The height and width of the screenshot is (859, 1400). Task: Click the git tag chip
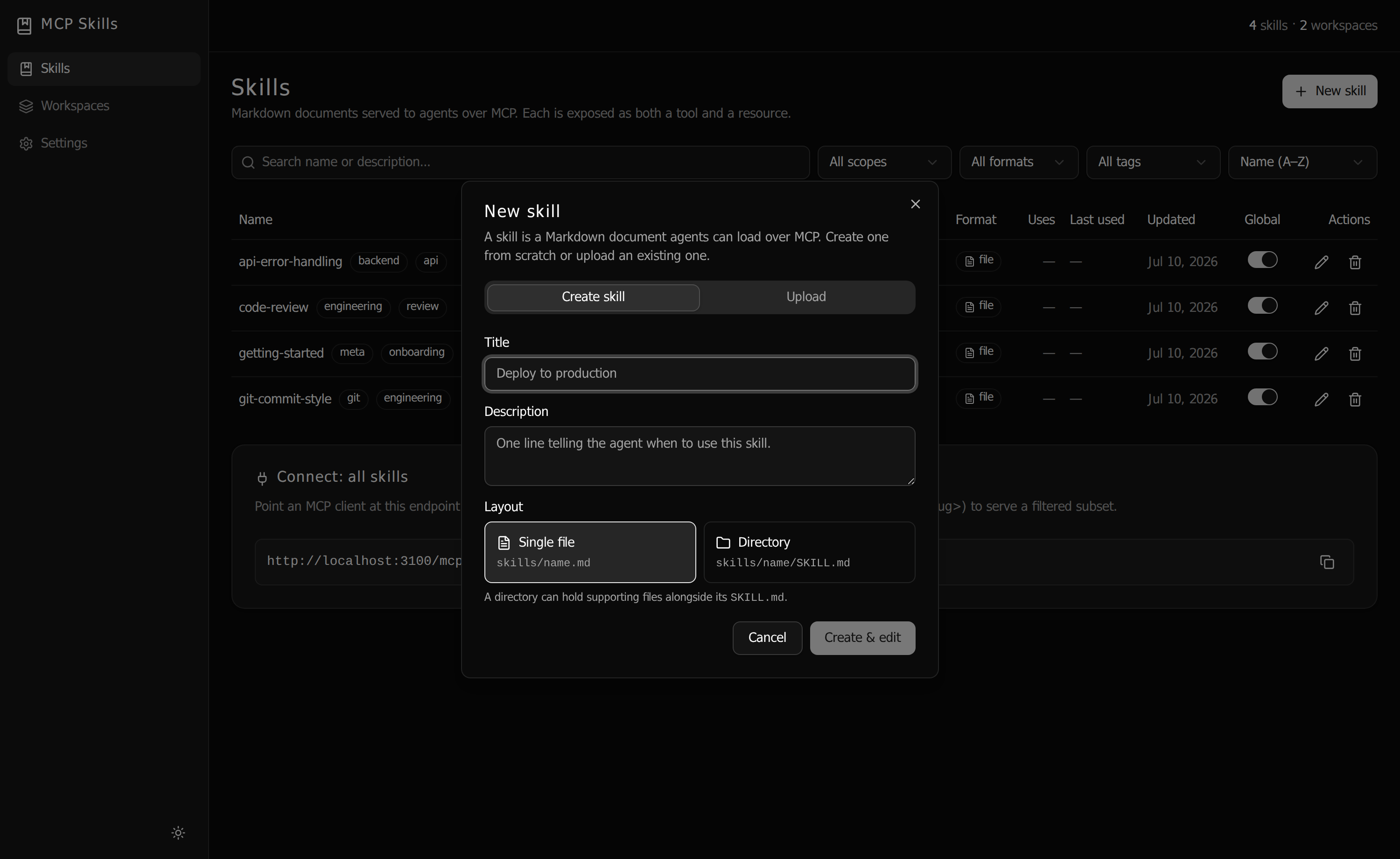(x=353, y=399)
